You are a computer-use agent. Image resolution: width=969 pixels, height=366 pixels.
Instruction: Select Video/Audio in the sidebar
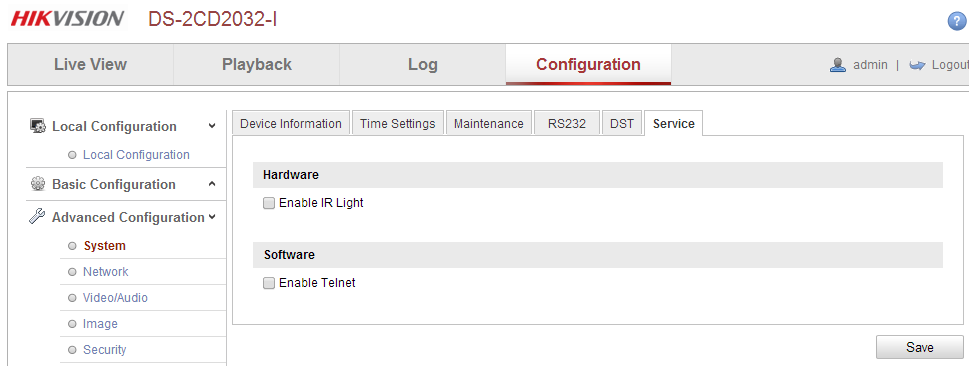[x=116, y=298]
